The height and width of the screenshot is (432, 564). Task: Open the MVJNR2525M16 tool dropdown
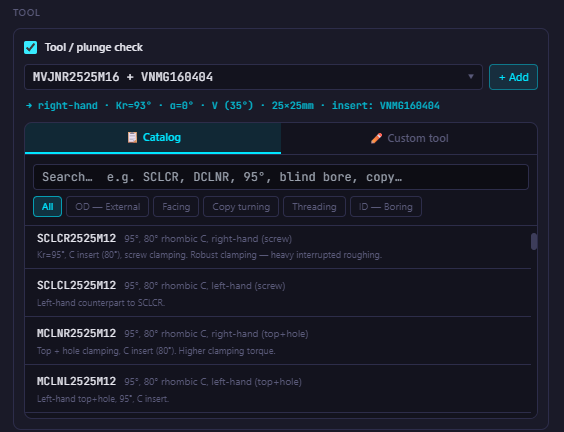pyautogui.click(x=253, y=77)
